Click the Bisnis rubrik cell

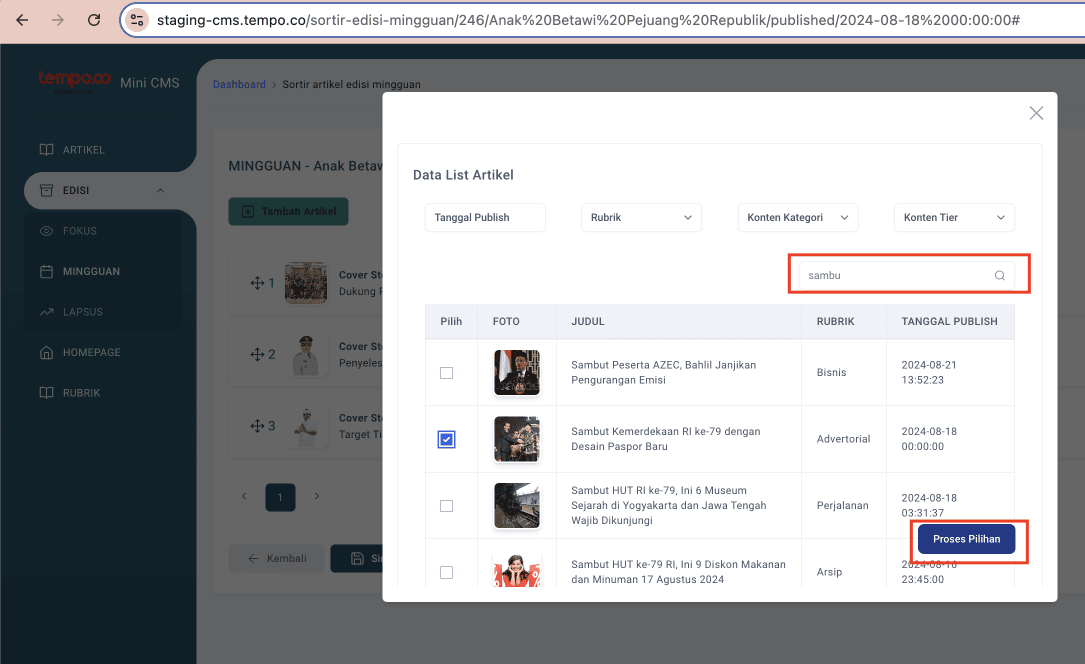coord(831,373)
